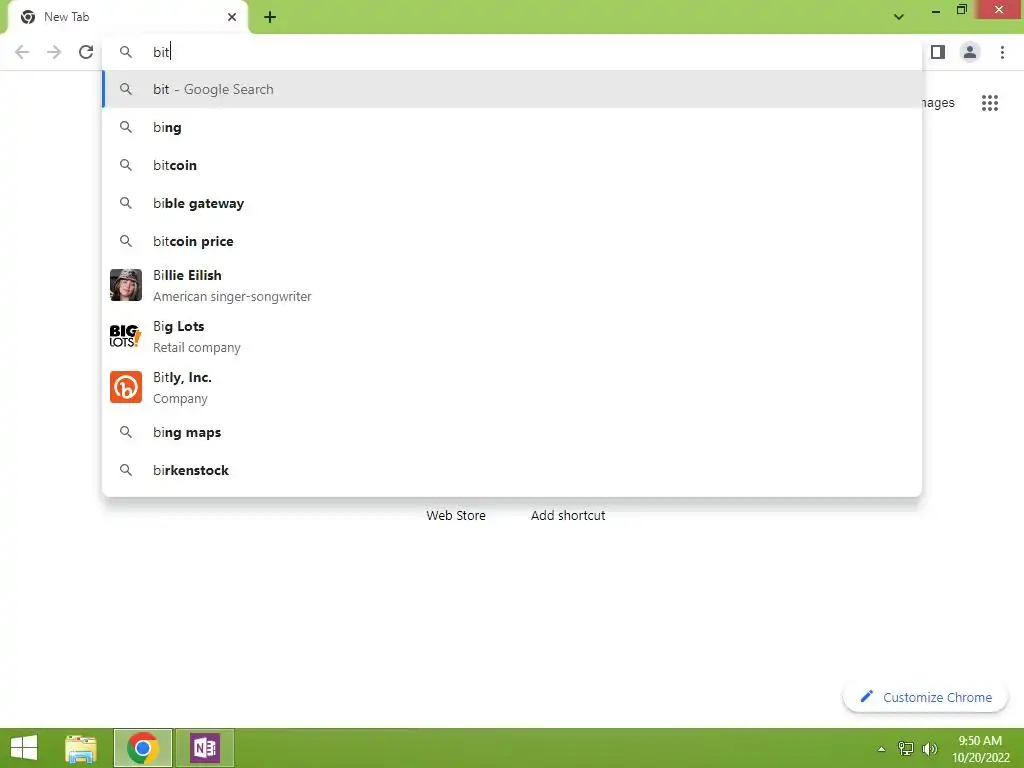Choose the 'bitcoin' suggestion
The image size is (1024, 768).
point(512,165)
